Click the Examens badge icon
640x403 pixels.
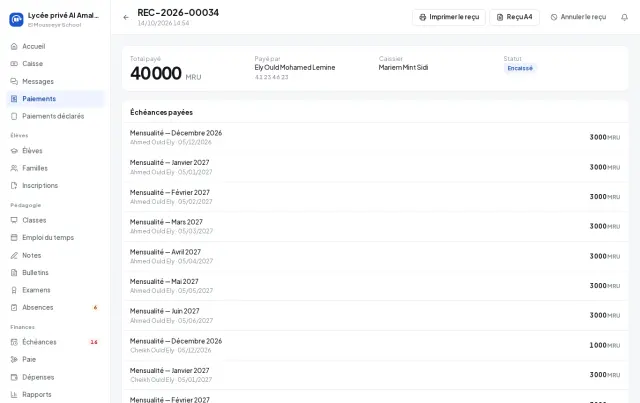[x=14, y=290]
